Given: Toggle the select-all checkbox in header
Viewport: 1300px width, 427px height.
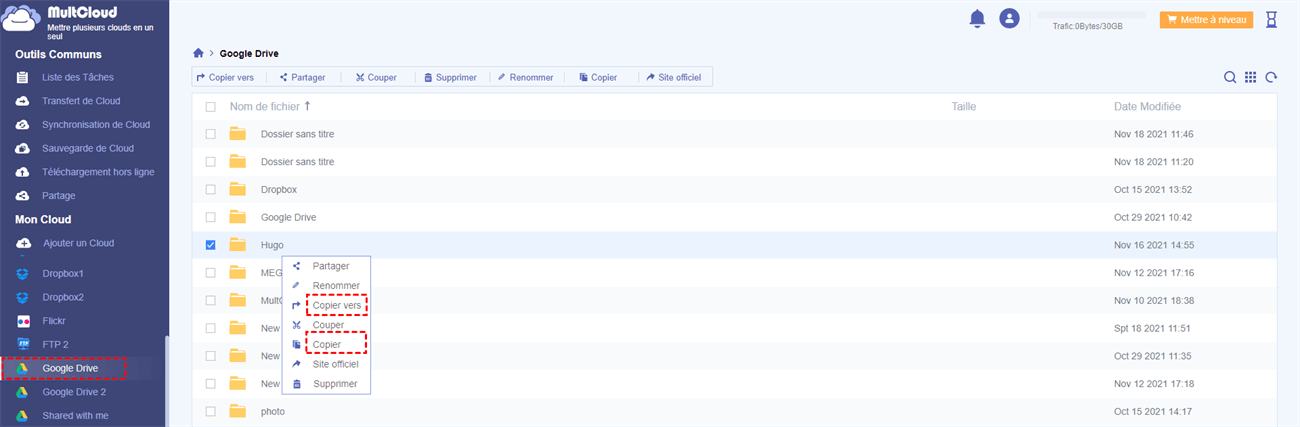Looking at the screenshot, I should pos(210,106).
